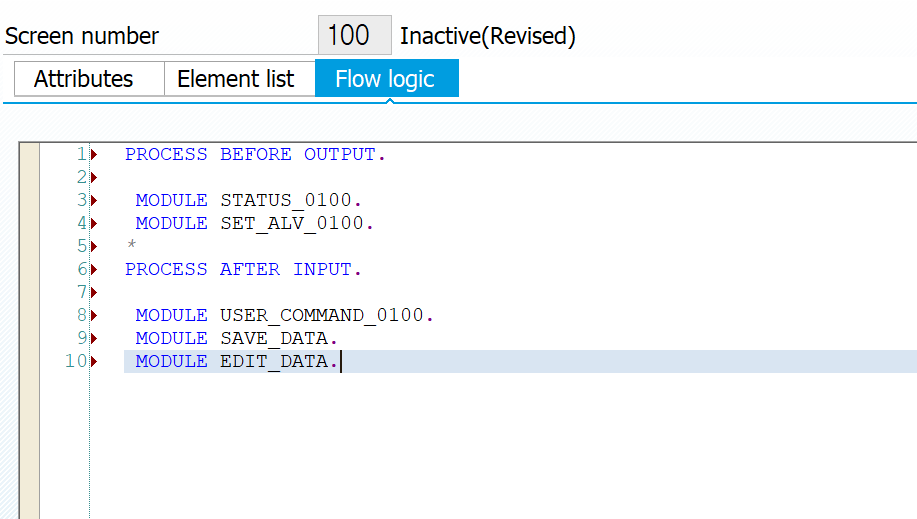
Task: Open the Element list tab
Action: 240,78
